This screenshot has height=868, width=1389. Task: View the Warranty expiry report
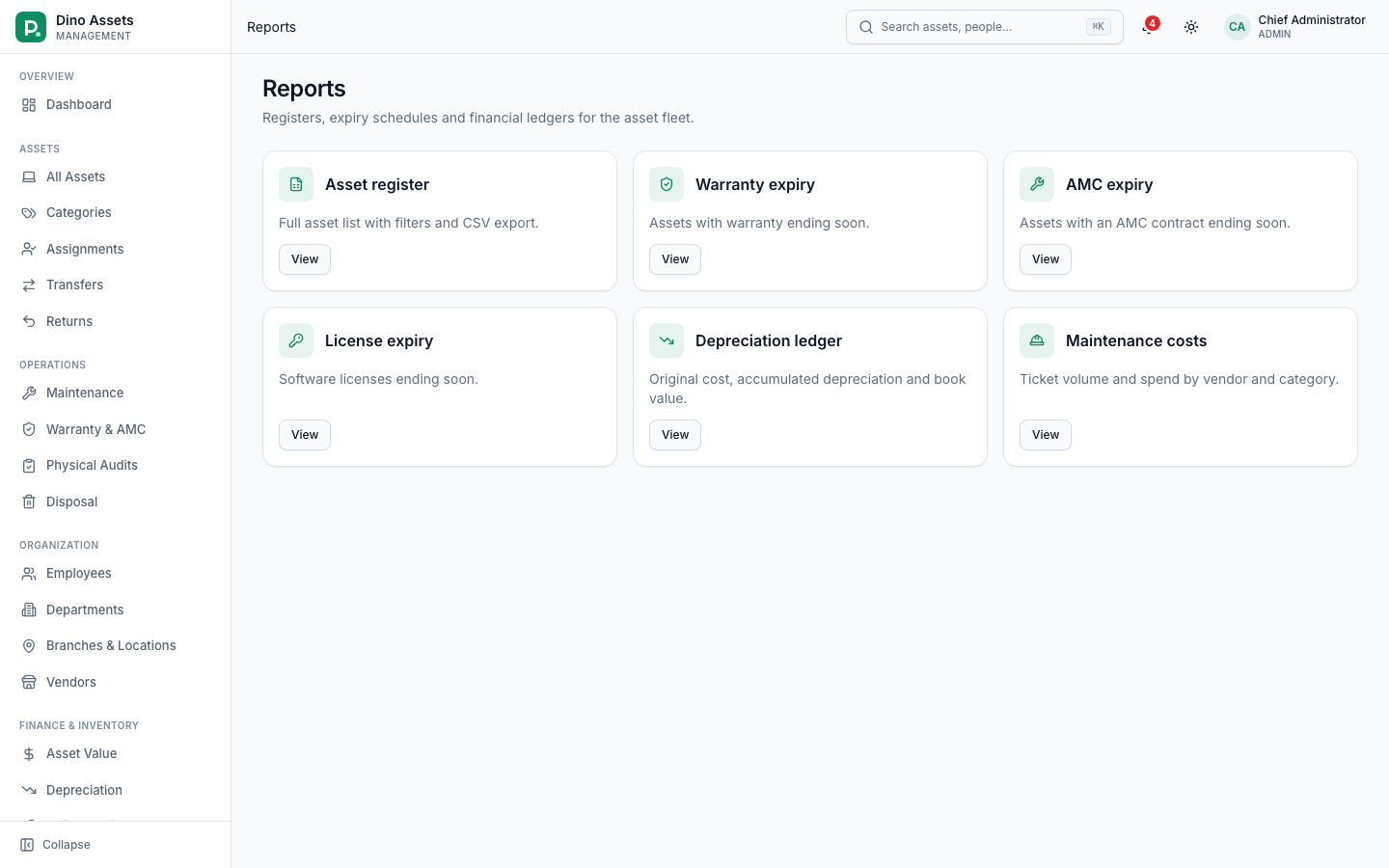click(x=675, y=259)
